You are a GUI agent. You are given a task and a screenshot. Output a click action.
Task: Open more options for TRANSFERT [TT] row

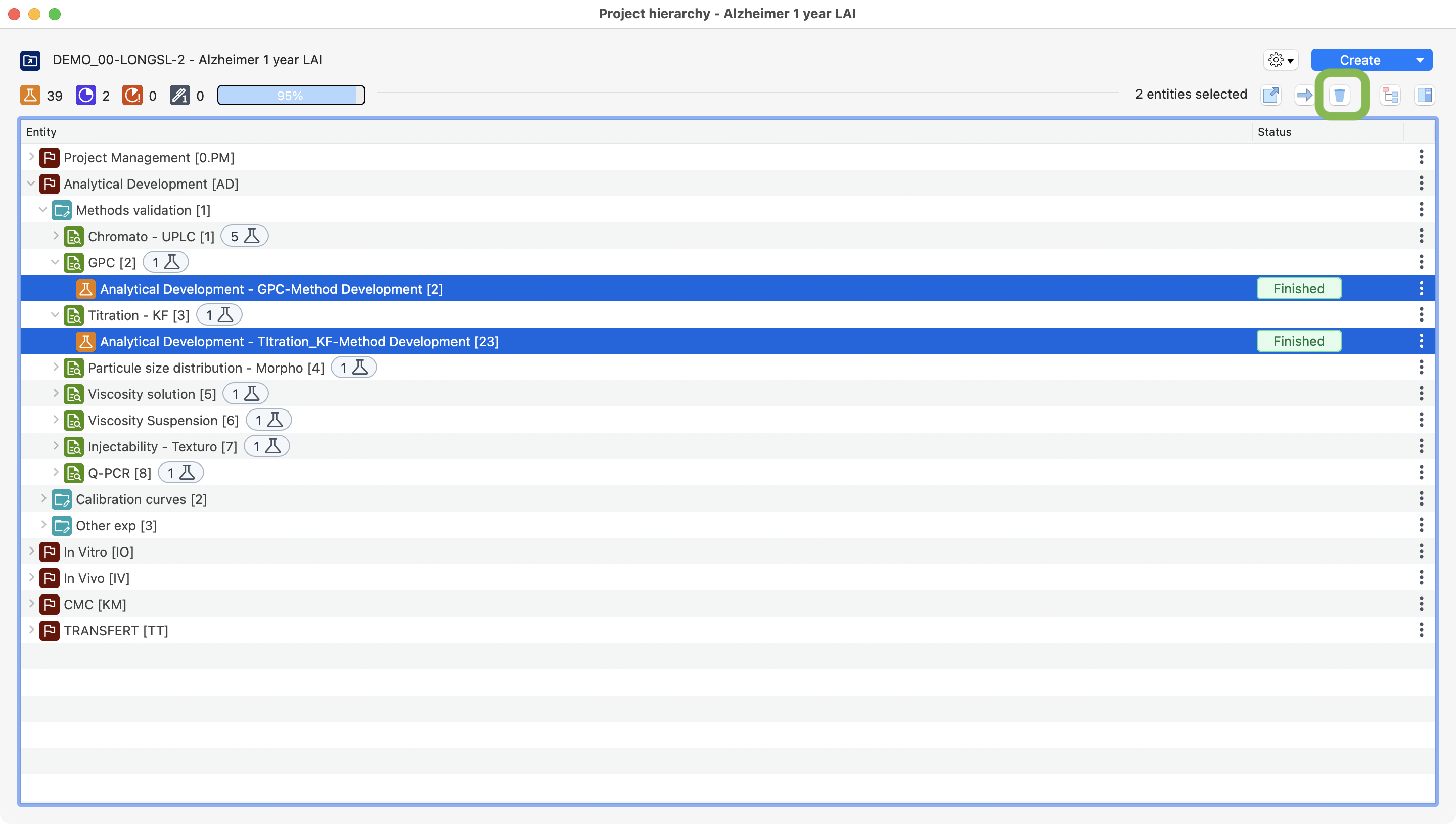(1421, 630)
